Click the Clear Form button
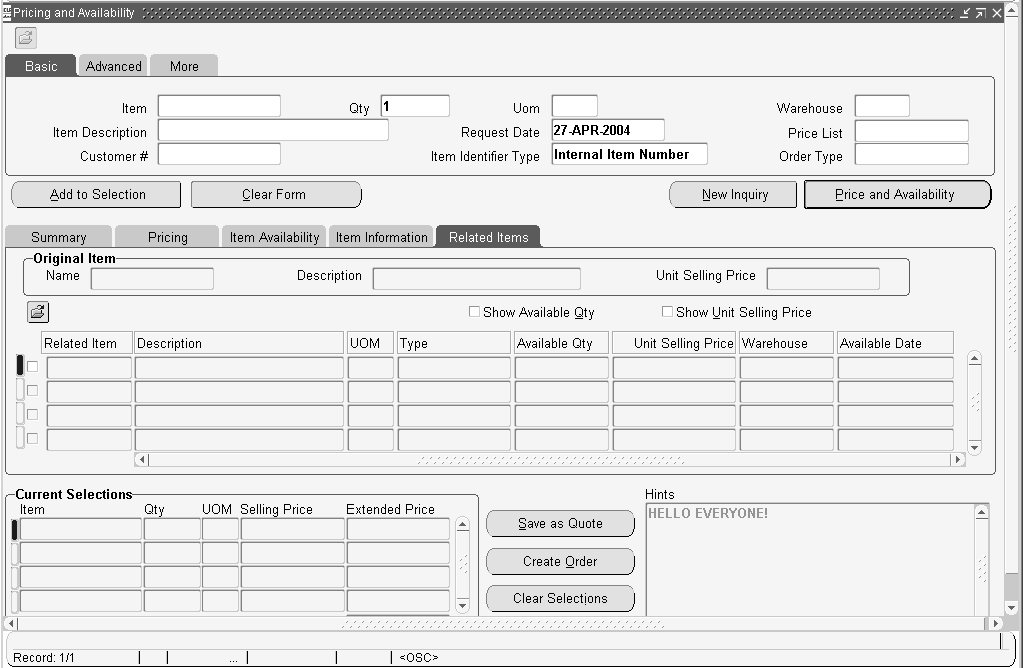 [276, 194]
